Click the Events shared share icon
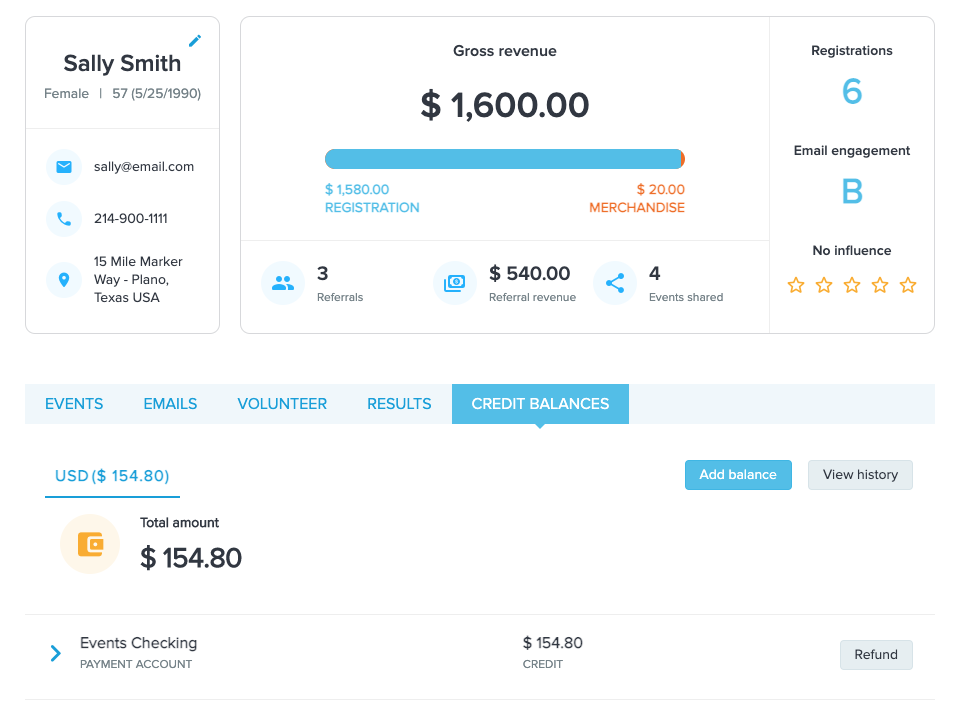Screen dimensions: 957x717 615,283
